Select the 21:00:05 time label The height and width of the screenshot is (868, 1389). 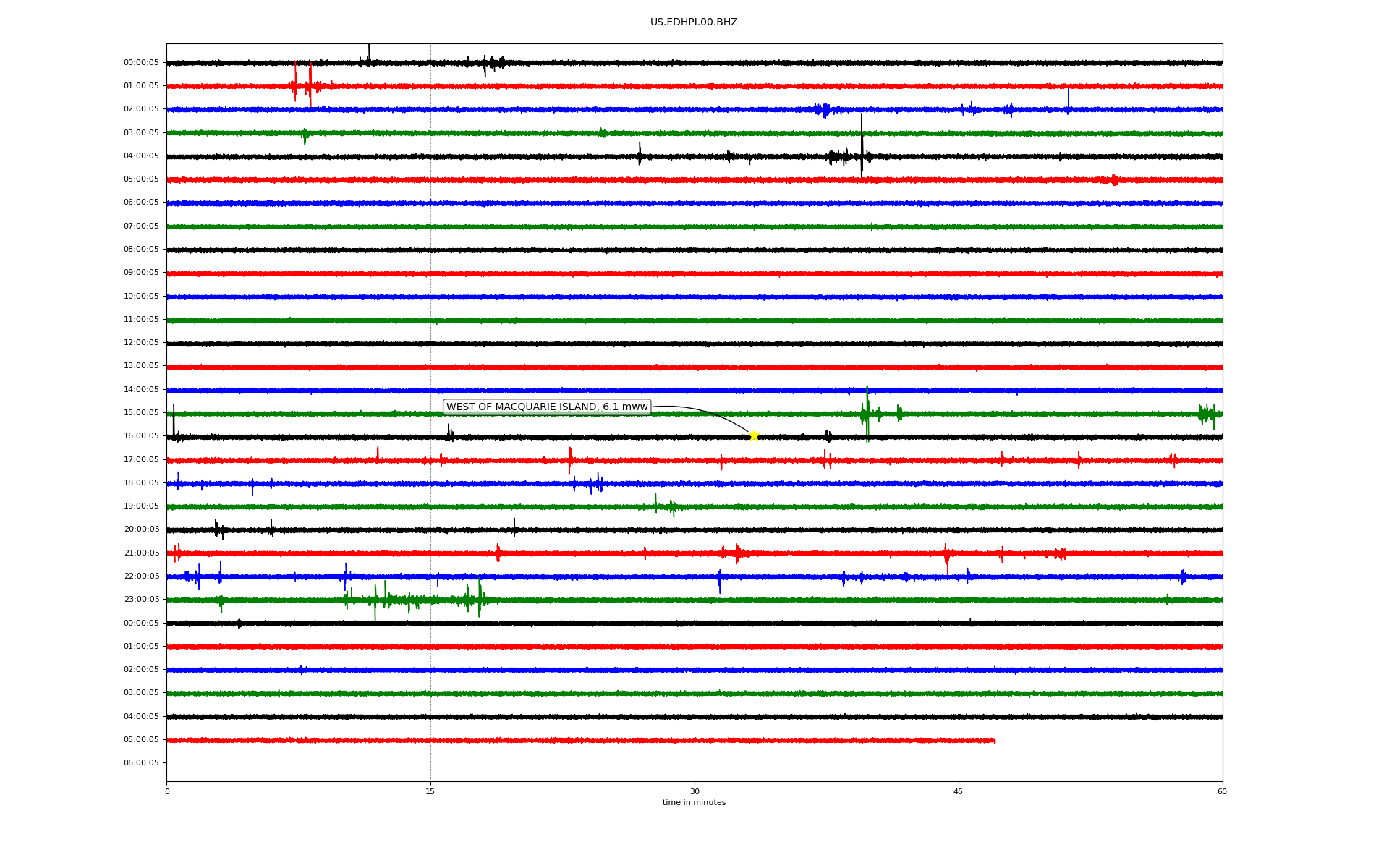pos(141,553)
